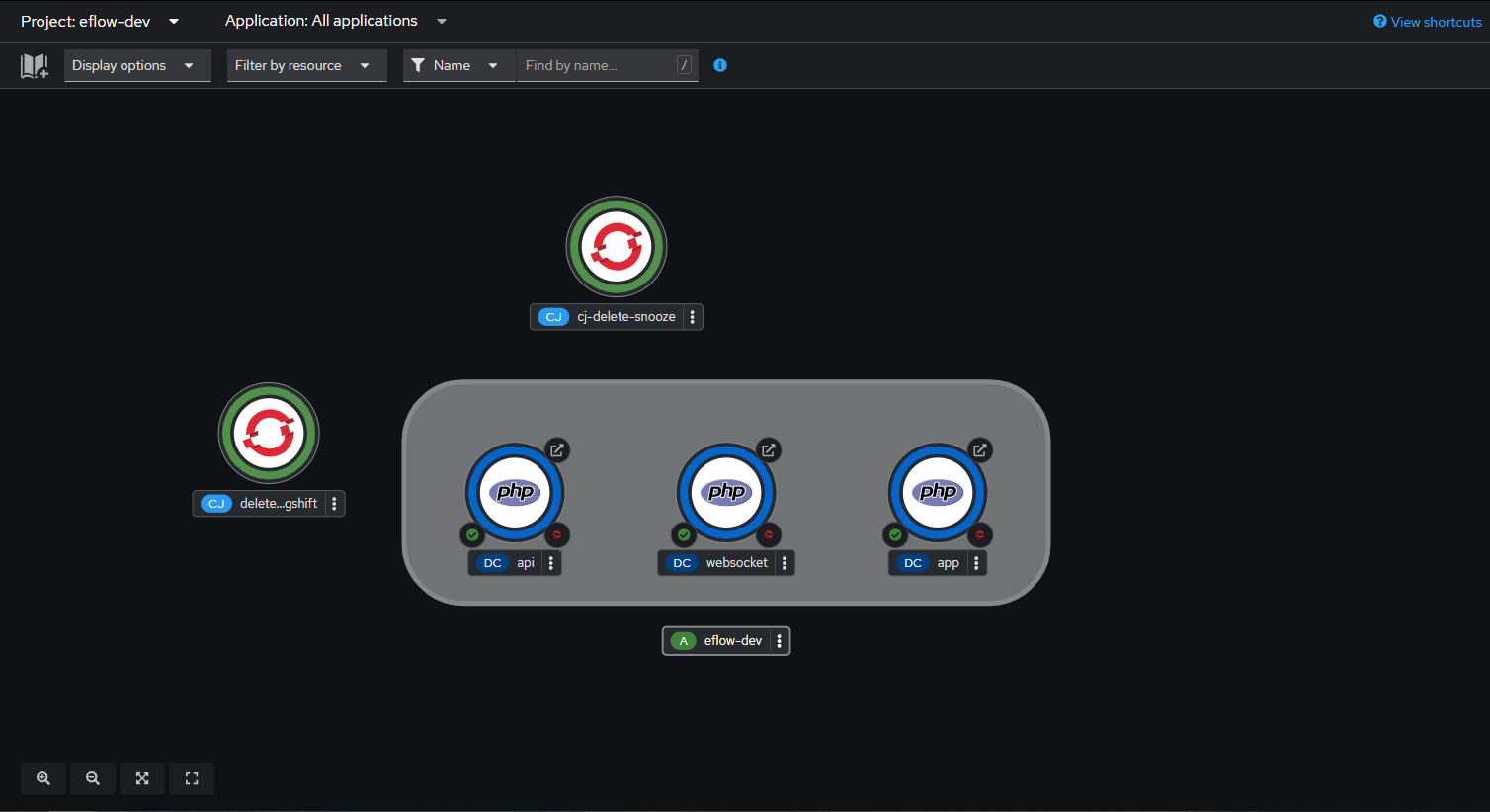1490x812 pixels.
Task: Open kebab menu for api deployment
Action: point(551,563)
